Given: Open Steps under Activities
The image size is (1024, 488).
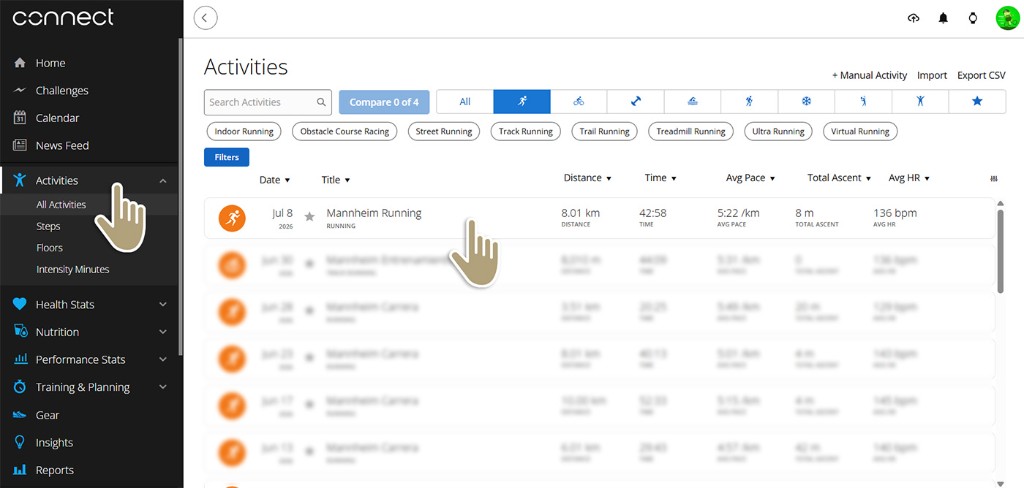Looking at the screenshot, I should coord(48,226).
